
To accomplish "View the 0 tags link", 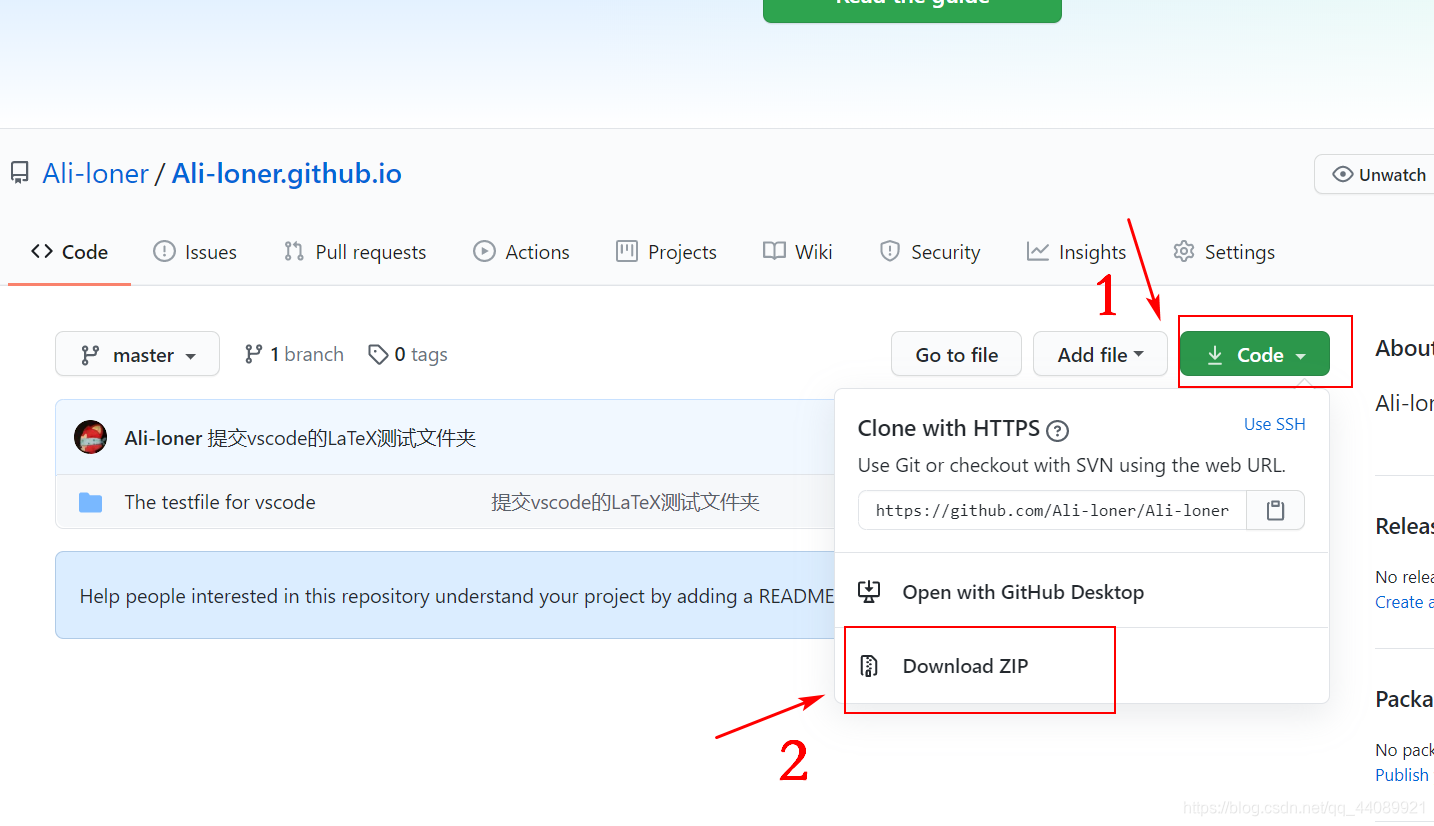I will [x=408, y=354].
